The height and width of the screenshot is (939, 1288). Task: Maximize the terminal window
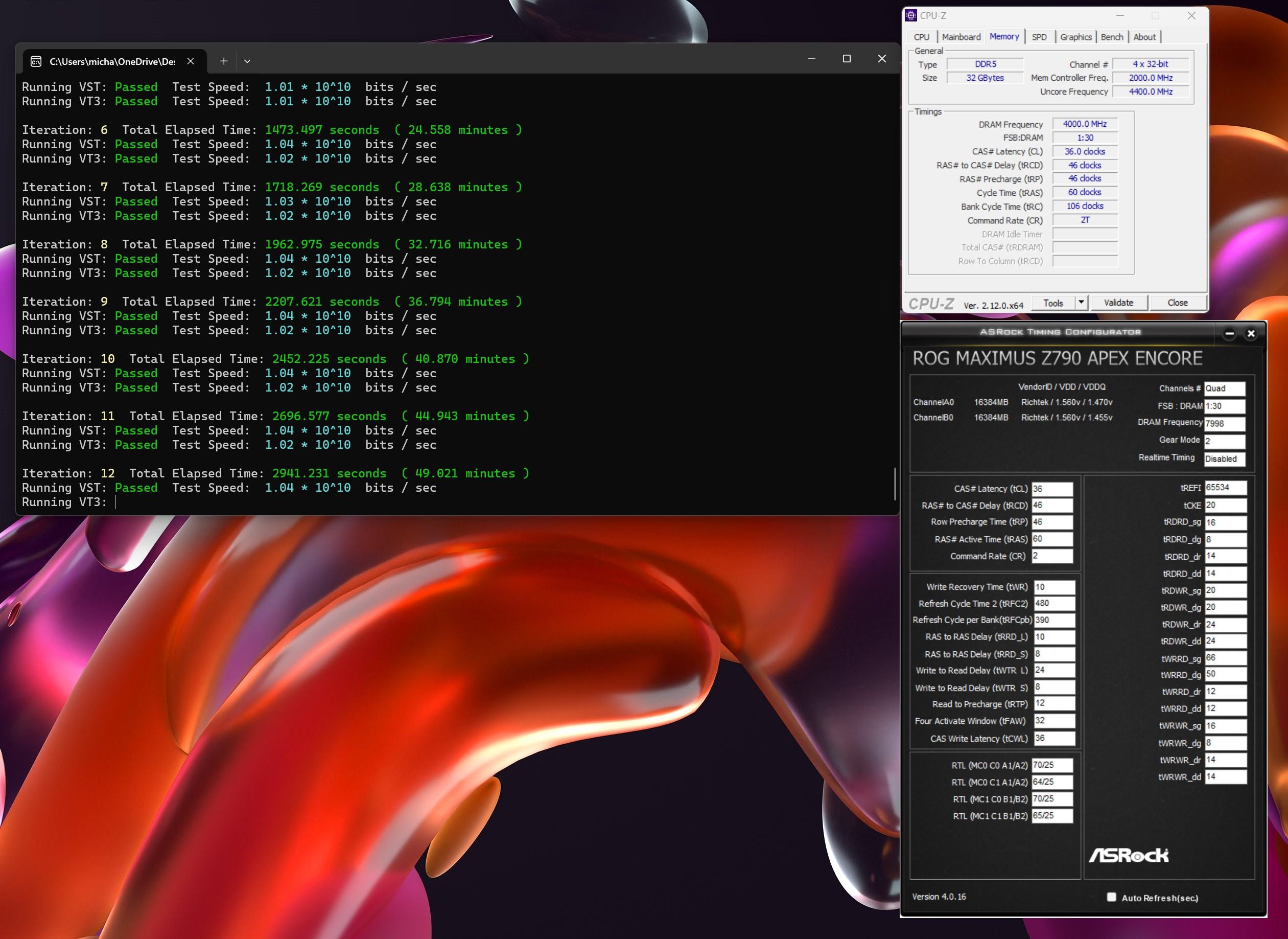tap(846, 59)
